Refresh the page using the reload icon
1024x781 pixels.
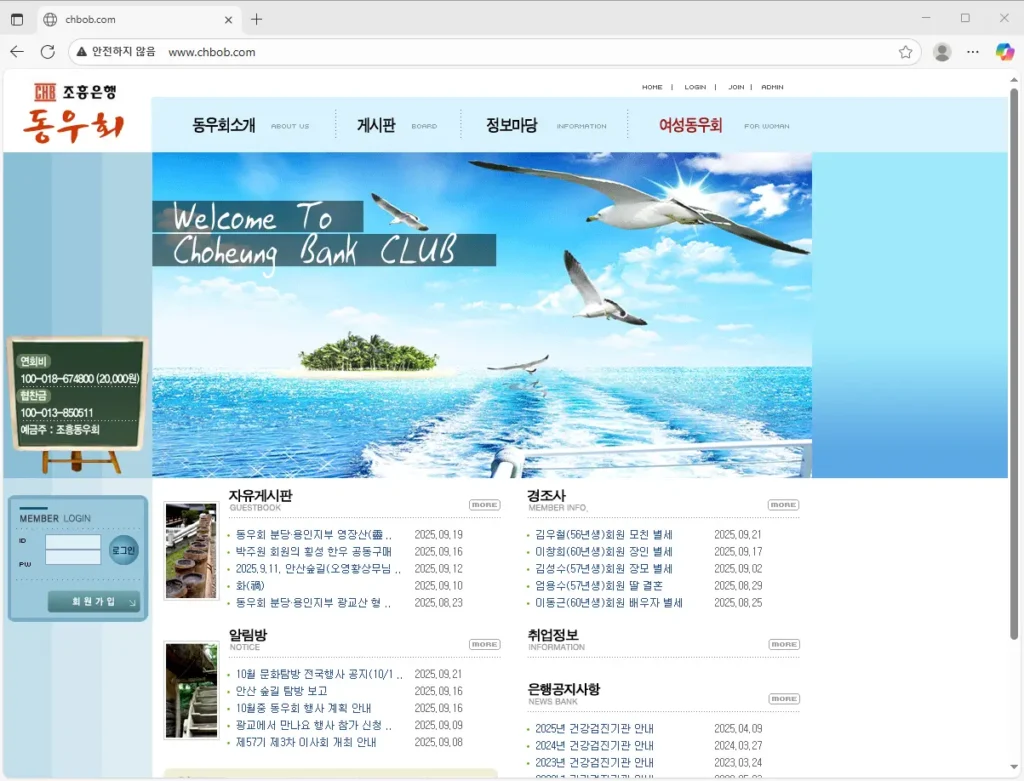47,52
